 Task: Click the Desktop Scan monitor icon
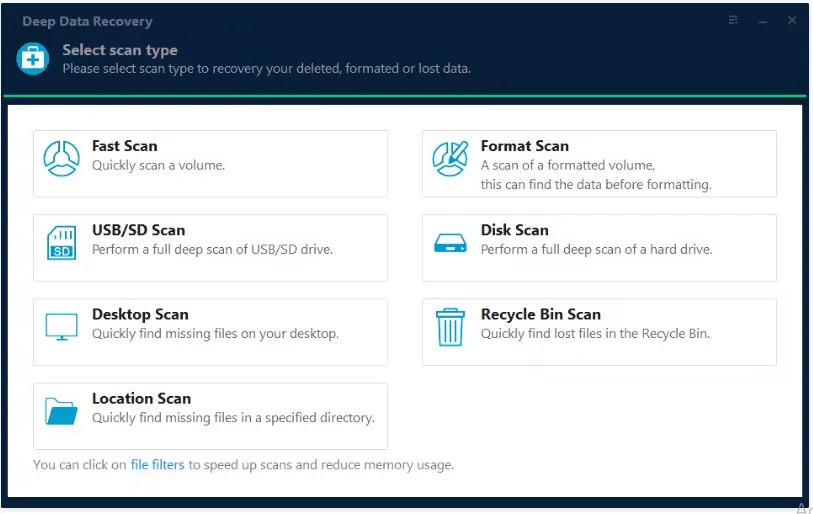tap(61, 327)
